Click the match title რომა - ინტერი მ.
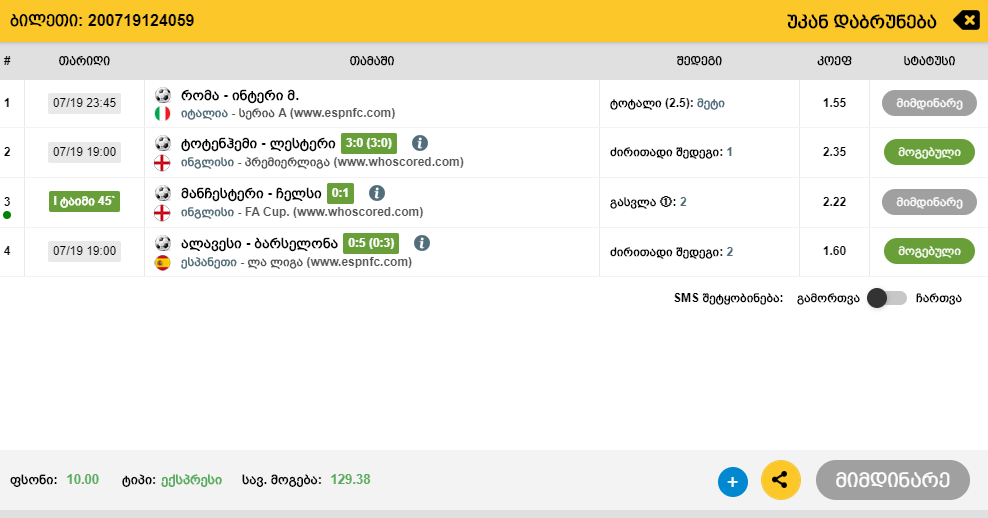The height and width of the screenshot is (518, 988). pyautogui.click(x=240, y=96)
